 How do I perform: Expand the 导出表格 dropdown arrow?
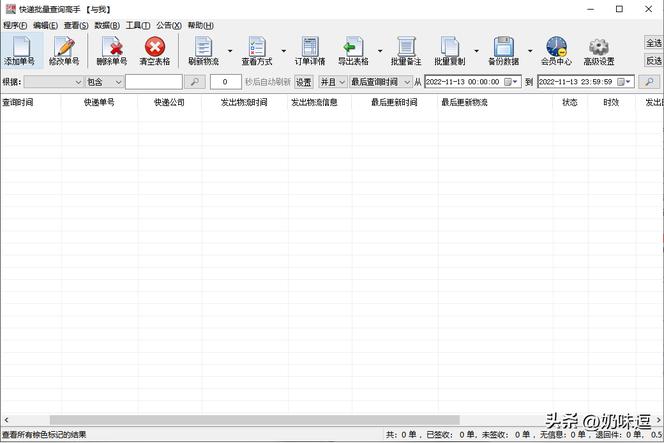pos(380,51)
